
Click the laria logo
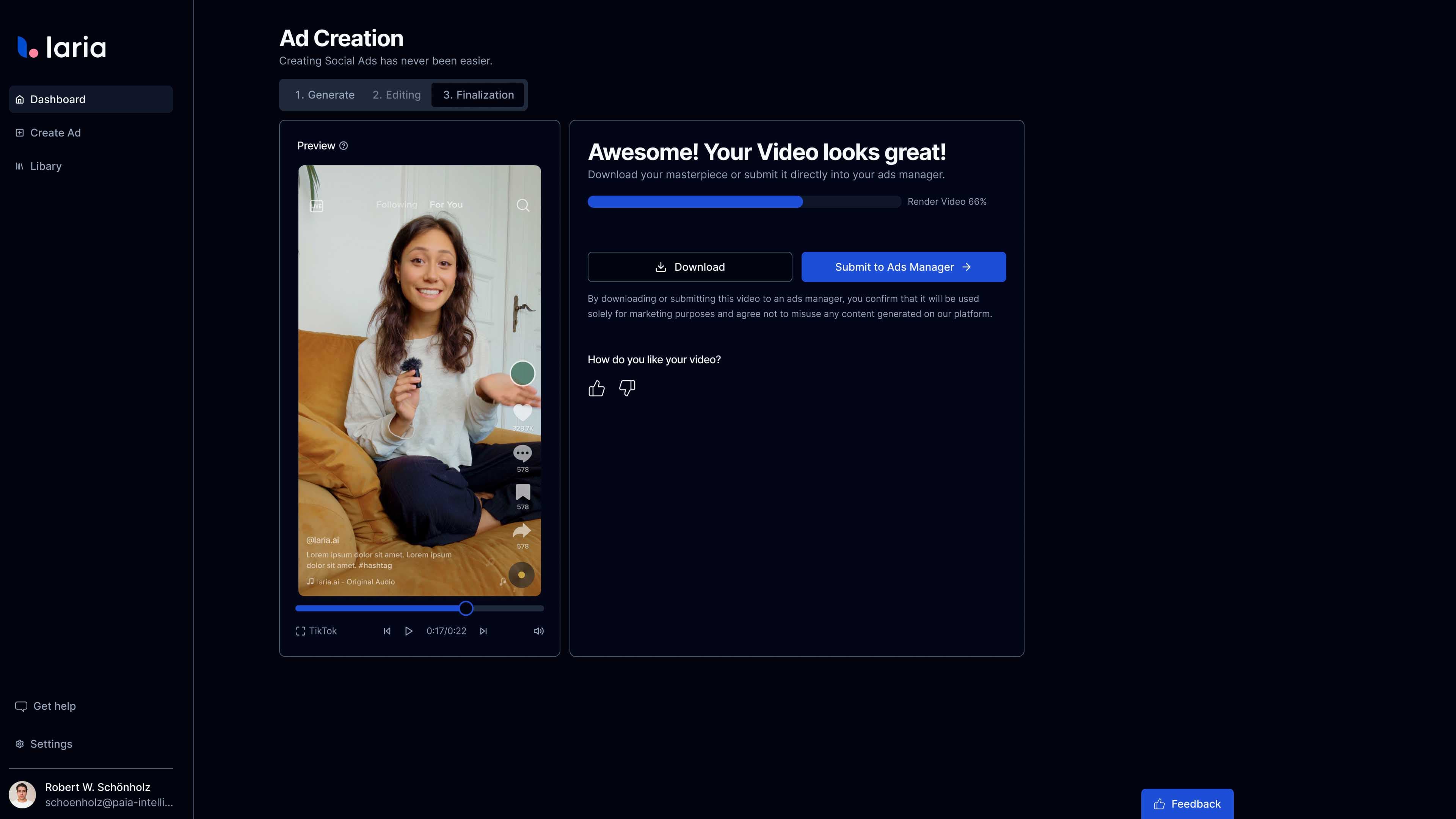[x=61, y=47]
